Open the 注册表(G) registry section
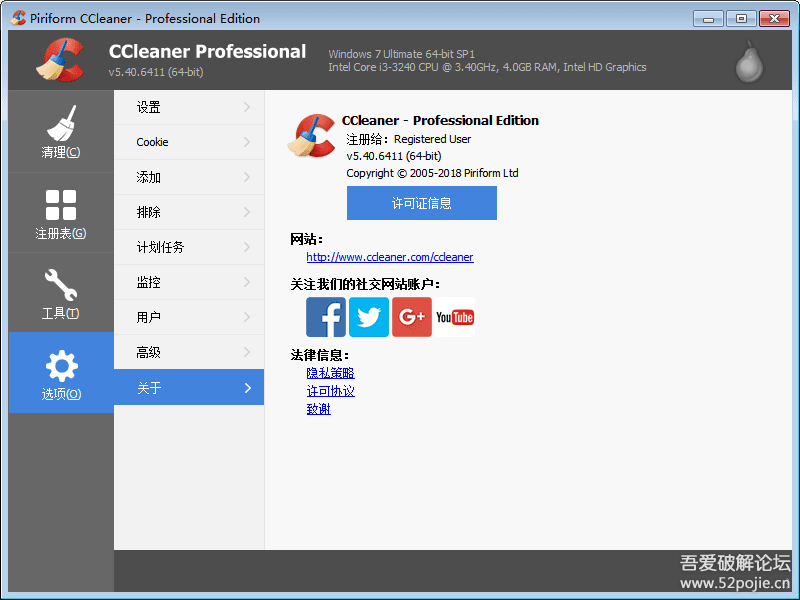This screenshot has width=800, height=600. 61,213
